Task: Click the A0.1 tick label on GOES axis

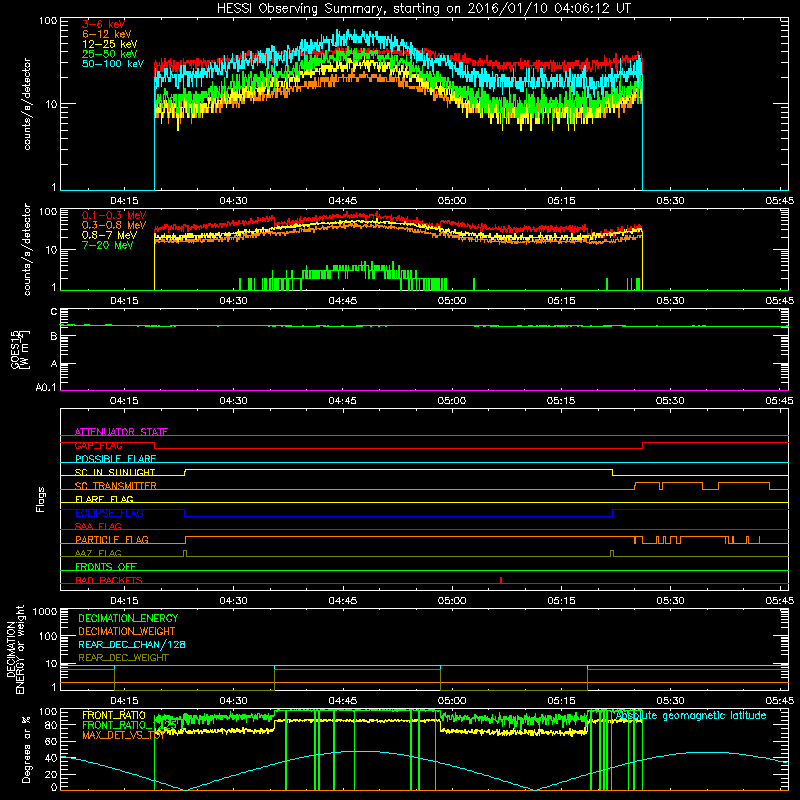Action: 46,388
